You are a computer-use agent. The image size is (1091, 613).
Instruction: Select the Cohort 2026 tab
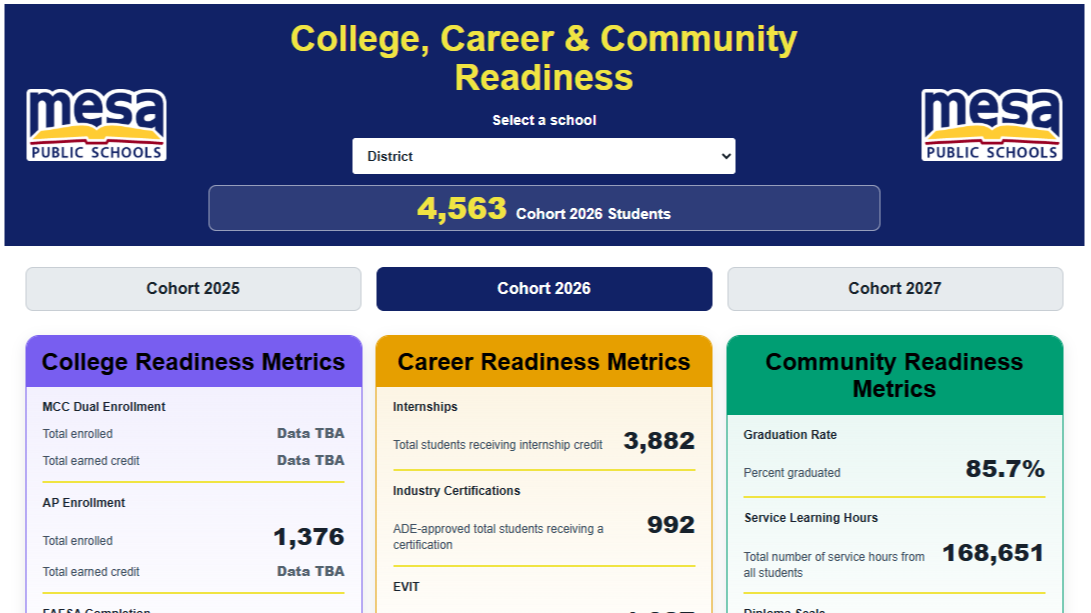[544, 289]
